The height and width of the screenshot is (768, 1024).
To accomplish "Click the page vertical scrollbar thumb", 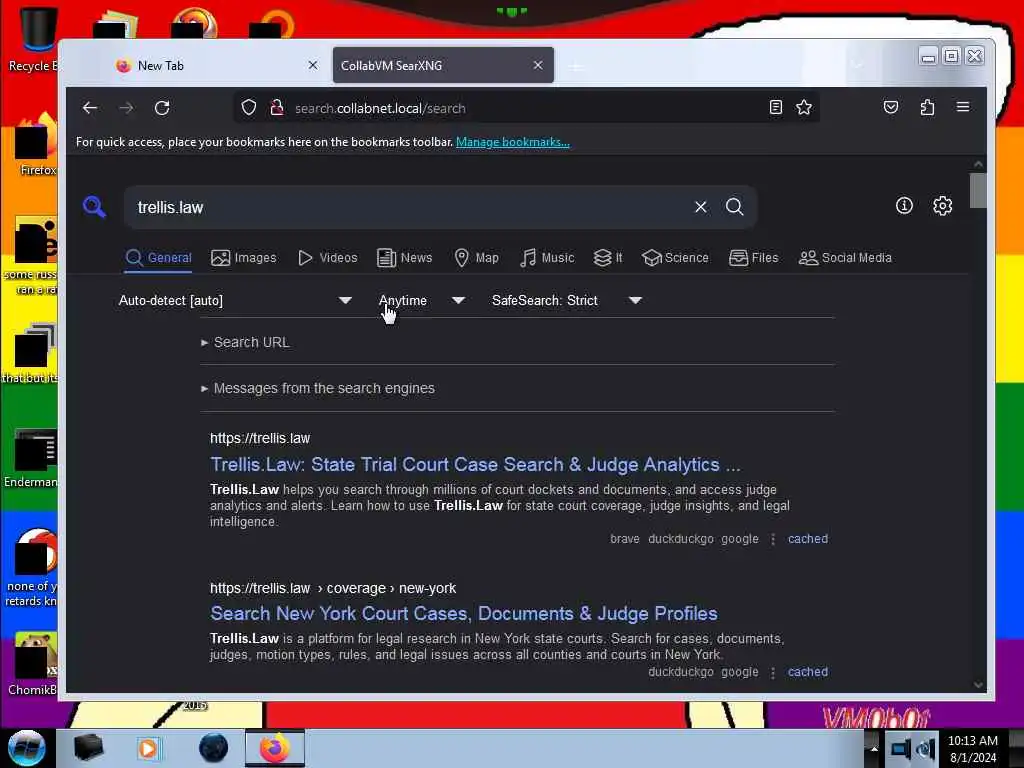I will click(x=978, y=190).
